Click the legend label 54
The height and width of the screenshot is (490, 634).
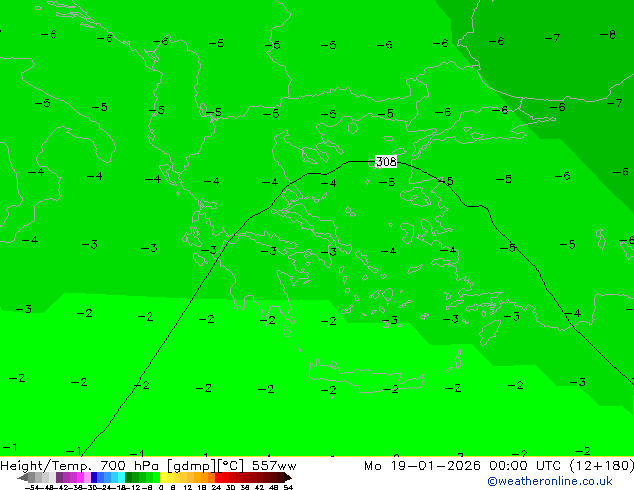pos(288,487)
